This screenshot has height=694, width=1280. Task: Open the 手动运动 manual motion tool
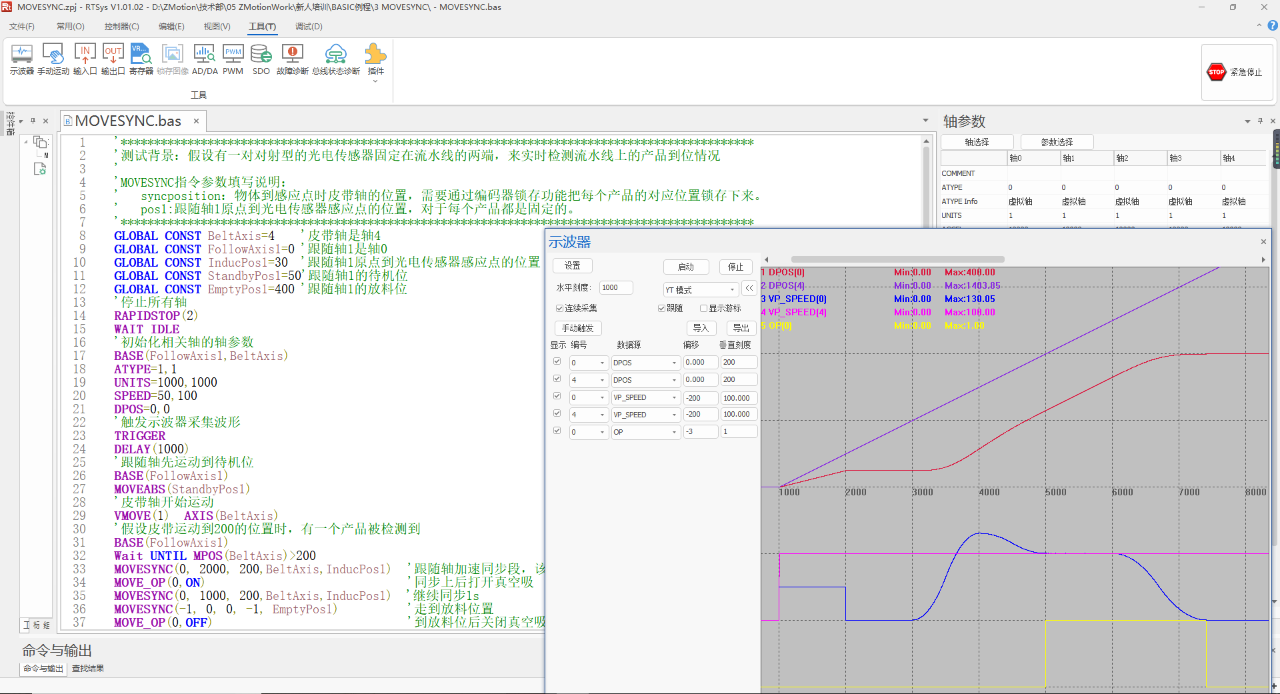point(53,60)
